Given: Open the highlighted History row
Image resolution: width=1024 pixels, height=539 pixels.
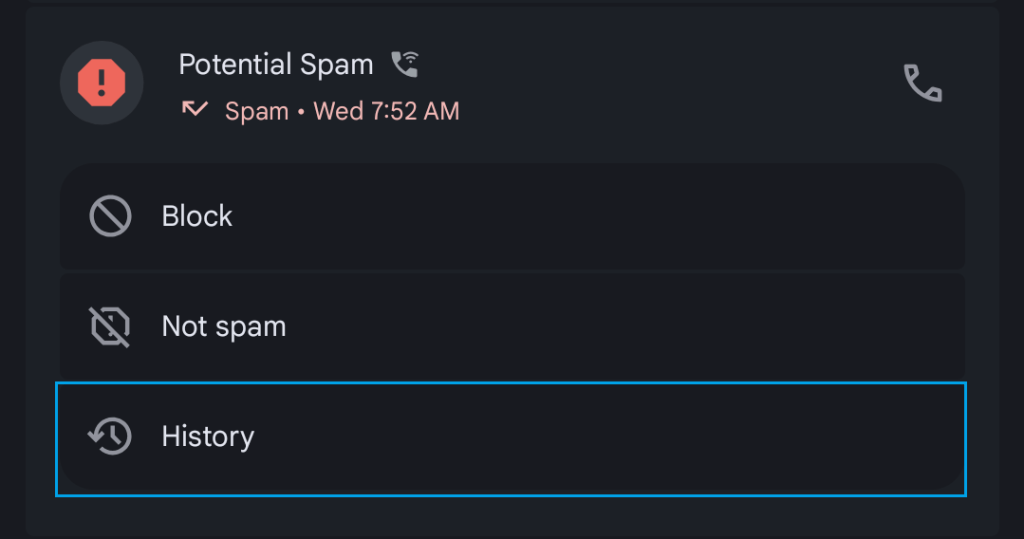Looking at the screenshot, I should click(512, 438).
